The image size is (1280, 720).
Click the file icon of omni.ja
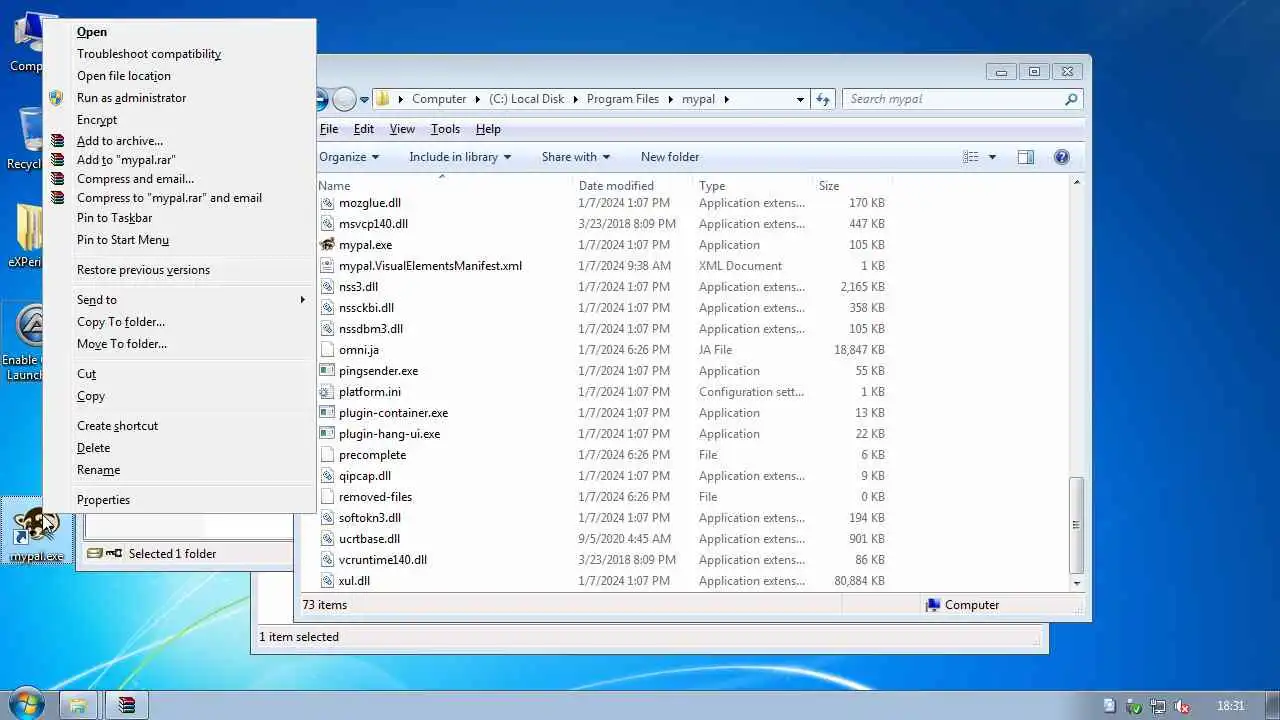point(327,350)
